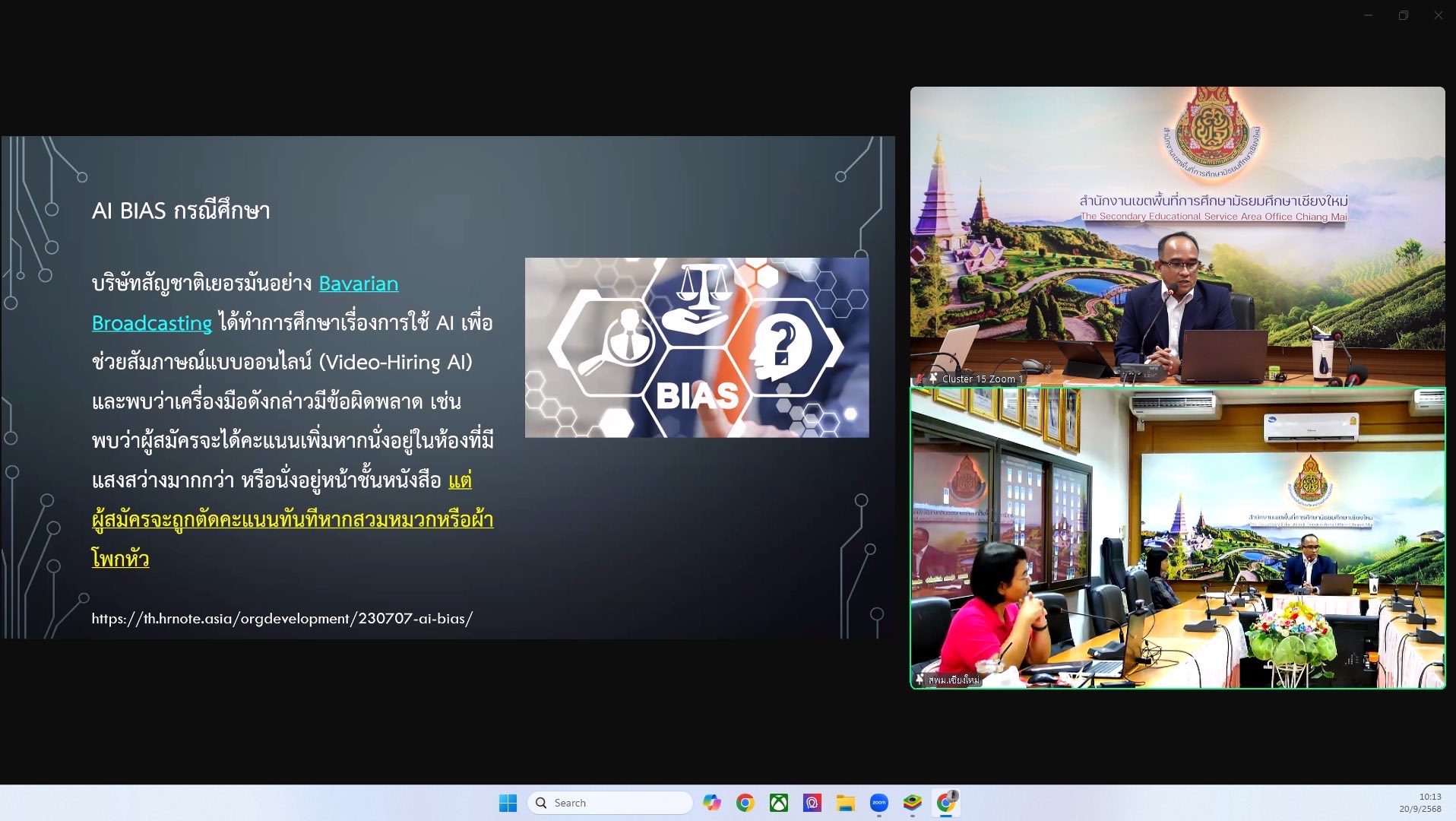Click the Copilot icon in the taskbar

pyautogui.click(x=711, y=803)
